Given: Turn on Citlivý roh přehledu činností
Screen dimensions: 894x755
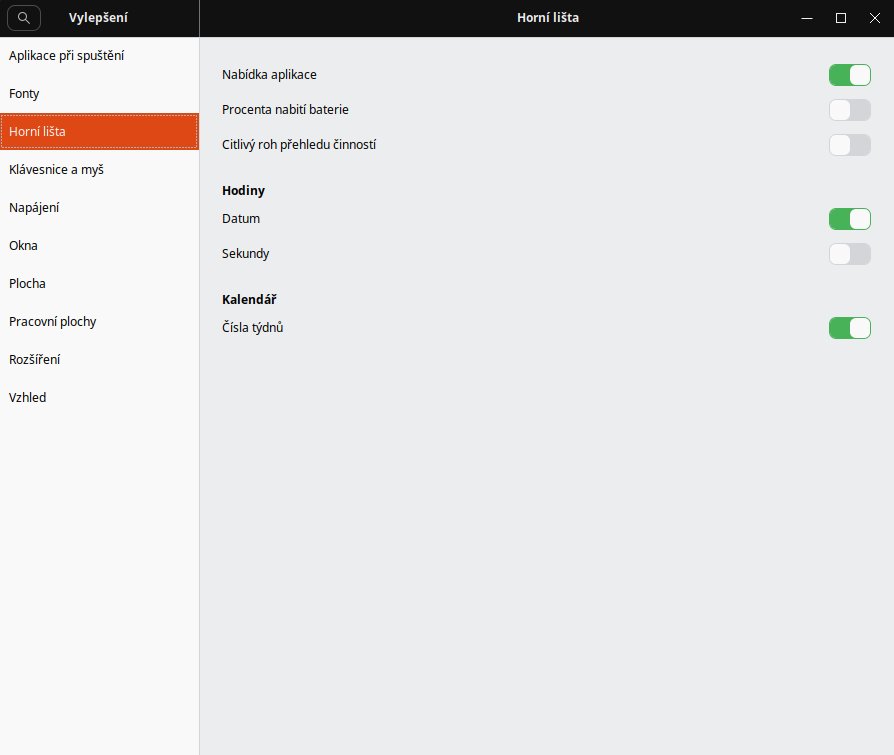Looking at the screenshot, I should click(x=850, y=145).
